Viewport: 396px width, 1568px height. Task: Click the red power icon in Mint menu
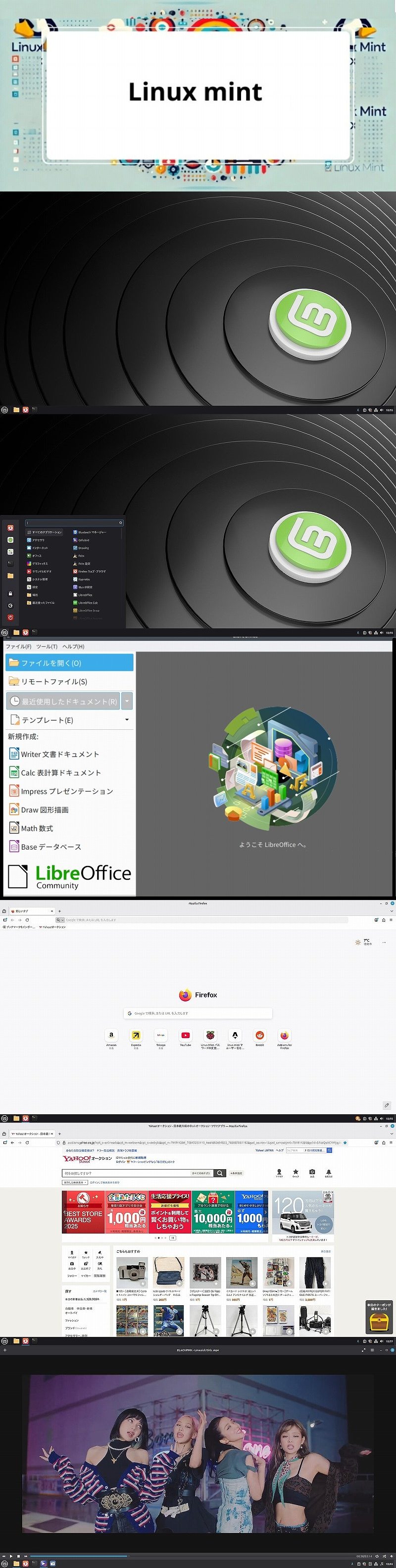point(10,617)
